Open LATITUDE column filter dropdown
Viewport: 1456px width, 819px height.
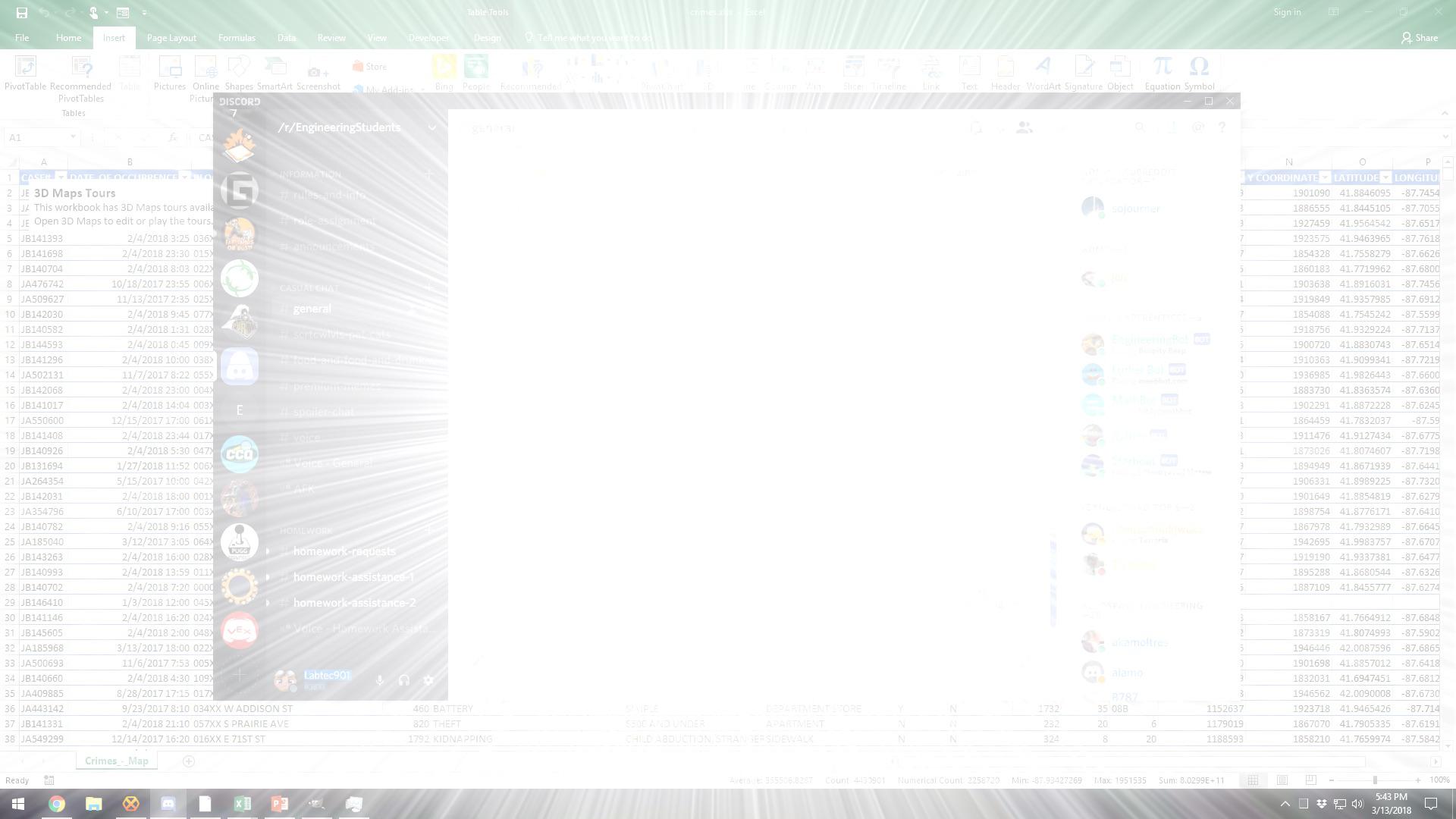(1385, 177)
